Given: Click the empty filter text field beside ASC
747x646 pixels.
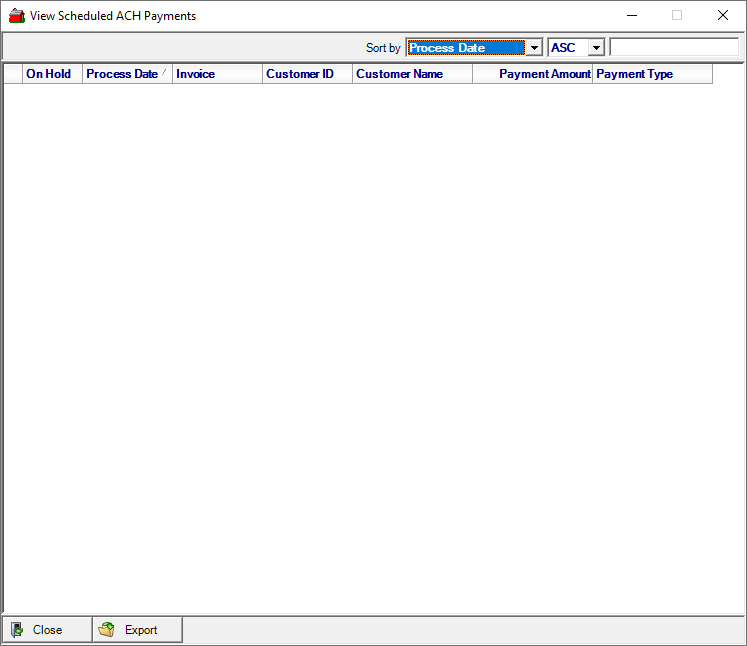Looking at the screenshot, I should click(x=673, y=48).
